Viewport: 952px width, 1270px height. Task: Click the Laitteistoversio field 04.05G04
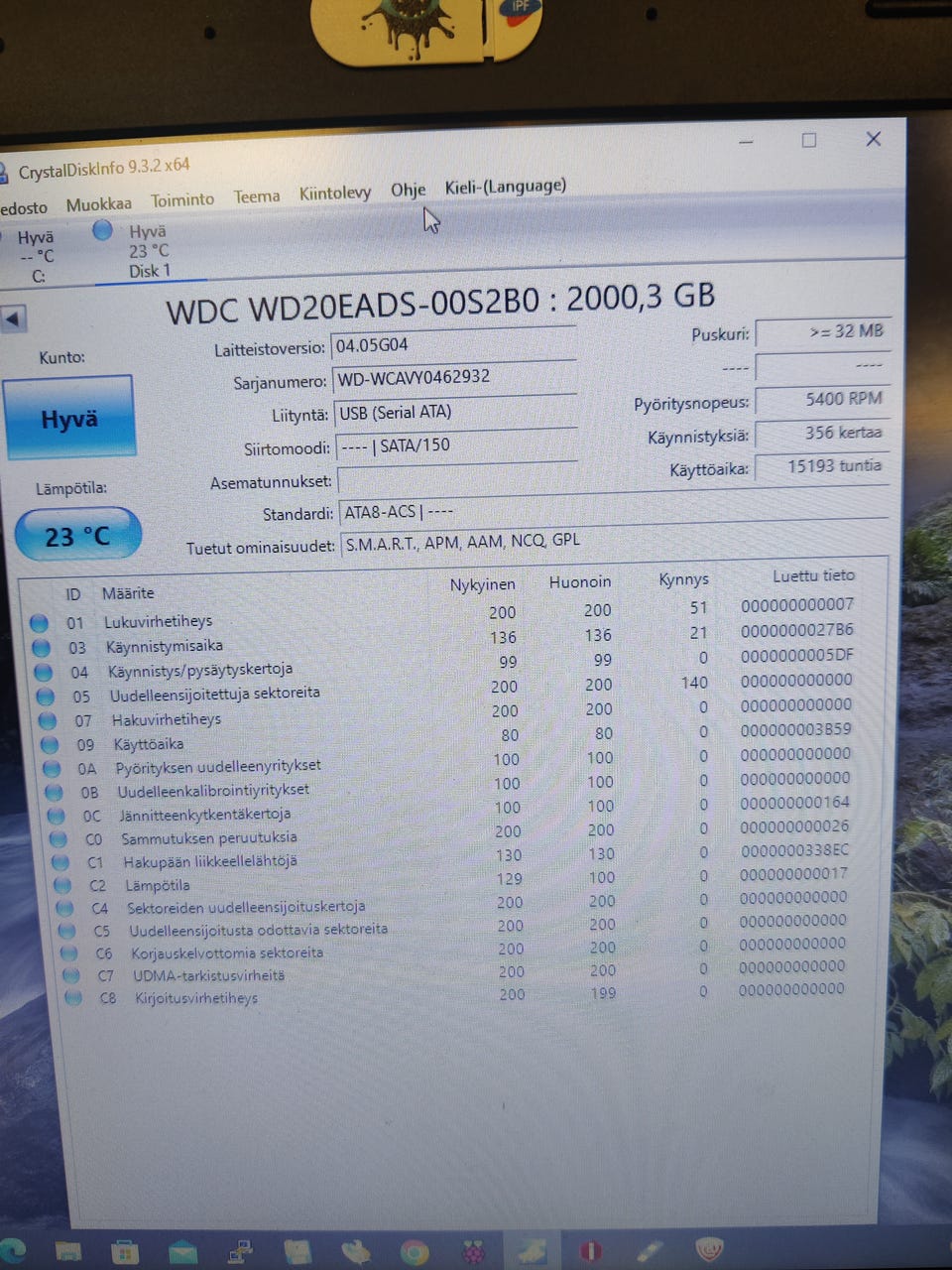click(453, 345)
